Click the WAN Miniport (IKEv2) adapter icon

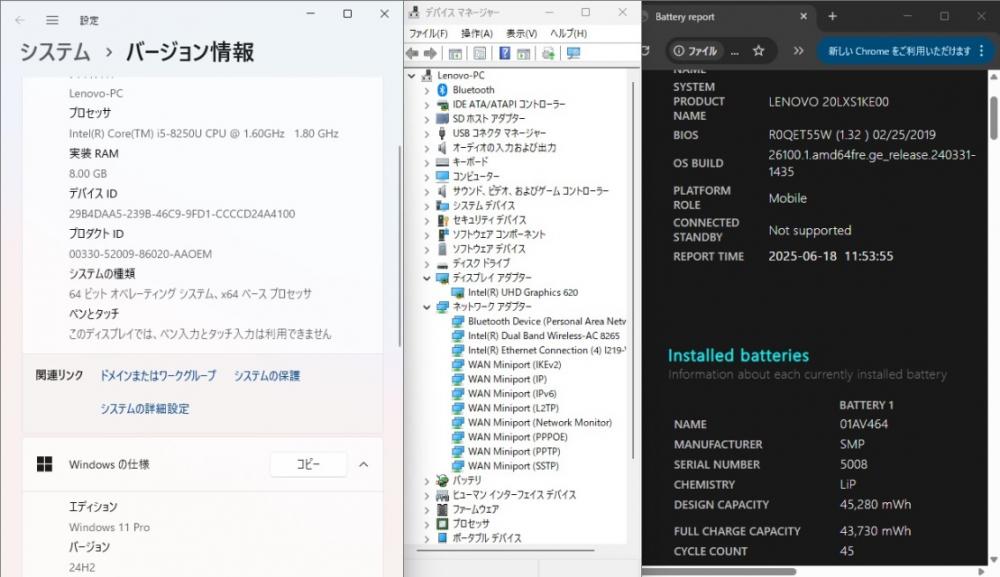[x=457, y=365]
